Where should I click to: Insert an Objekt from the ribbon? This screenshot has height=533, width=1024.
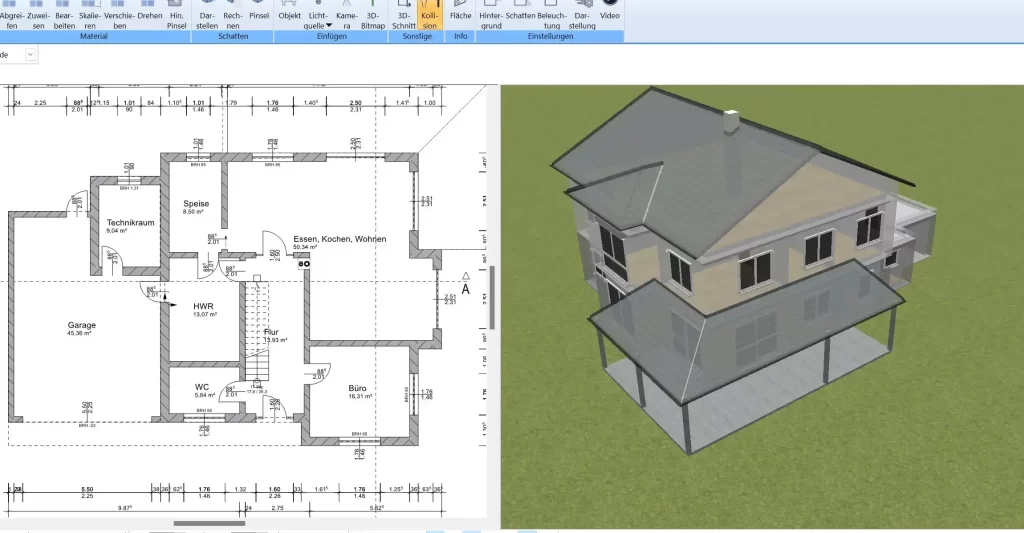pos(289,14)
